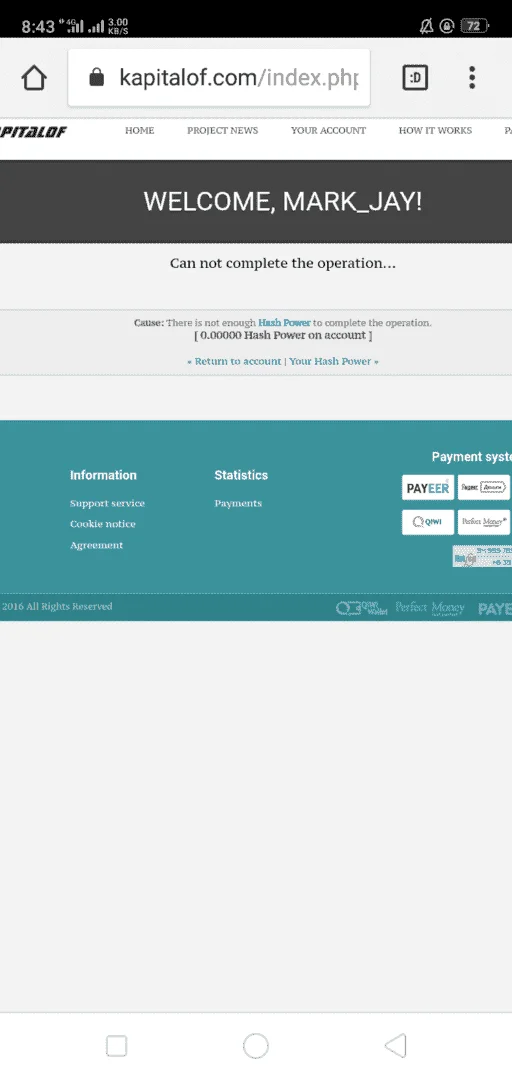Tap the Android recent apps square button
The height and width of the screenshot is (1080, 512).
pyautogui.click(x=116, y=1046)
